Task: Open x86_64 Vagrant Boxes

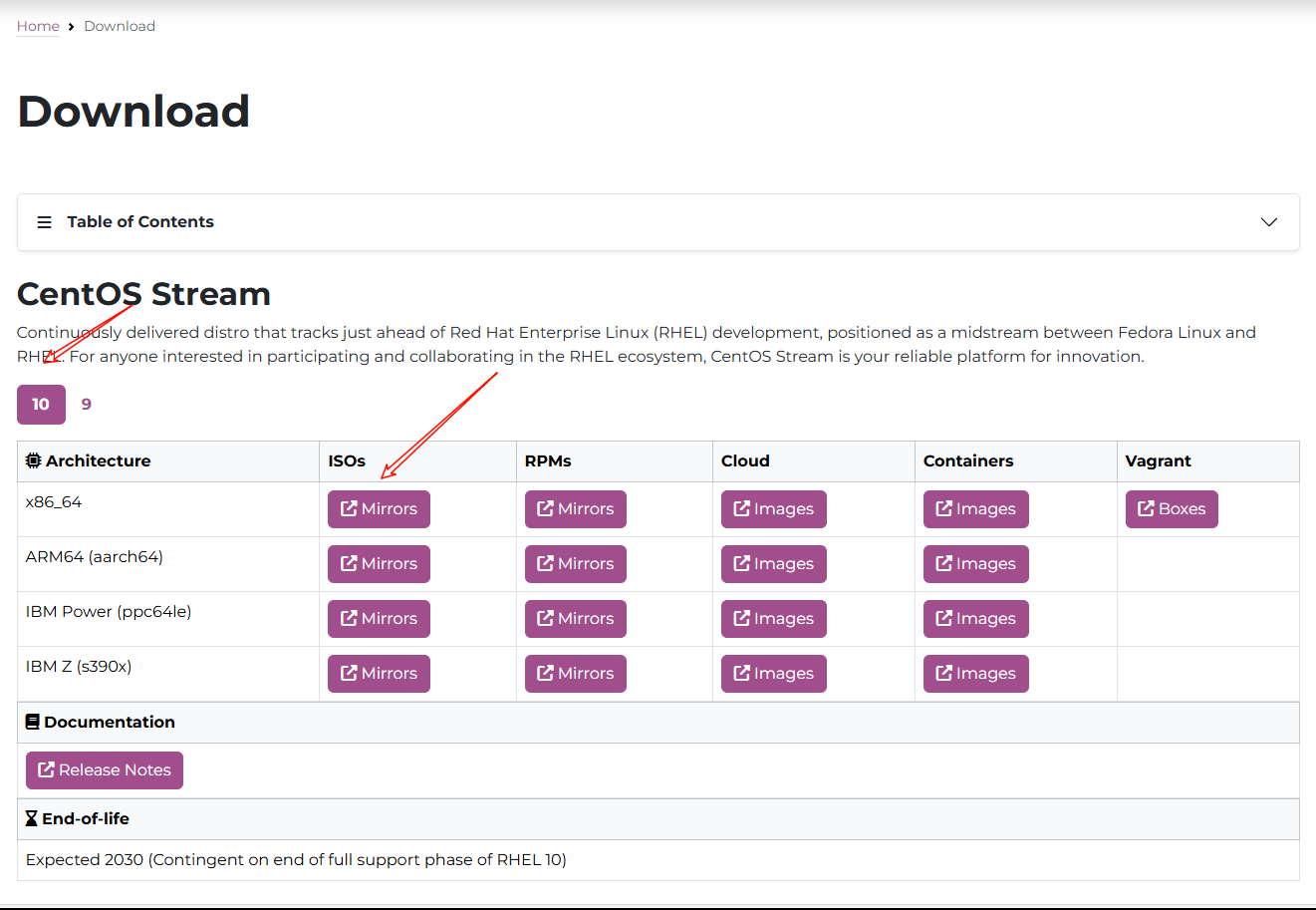Action: pyautogui.click(x=1172, y=509)
